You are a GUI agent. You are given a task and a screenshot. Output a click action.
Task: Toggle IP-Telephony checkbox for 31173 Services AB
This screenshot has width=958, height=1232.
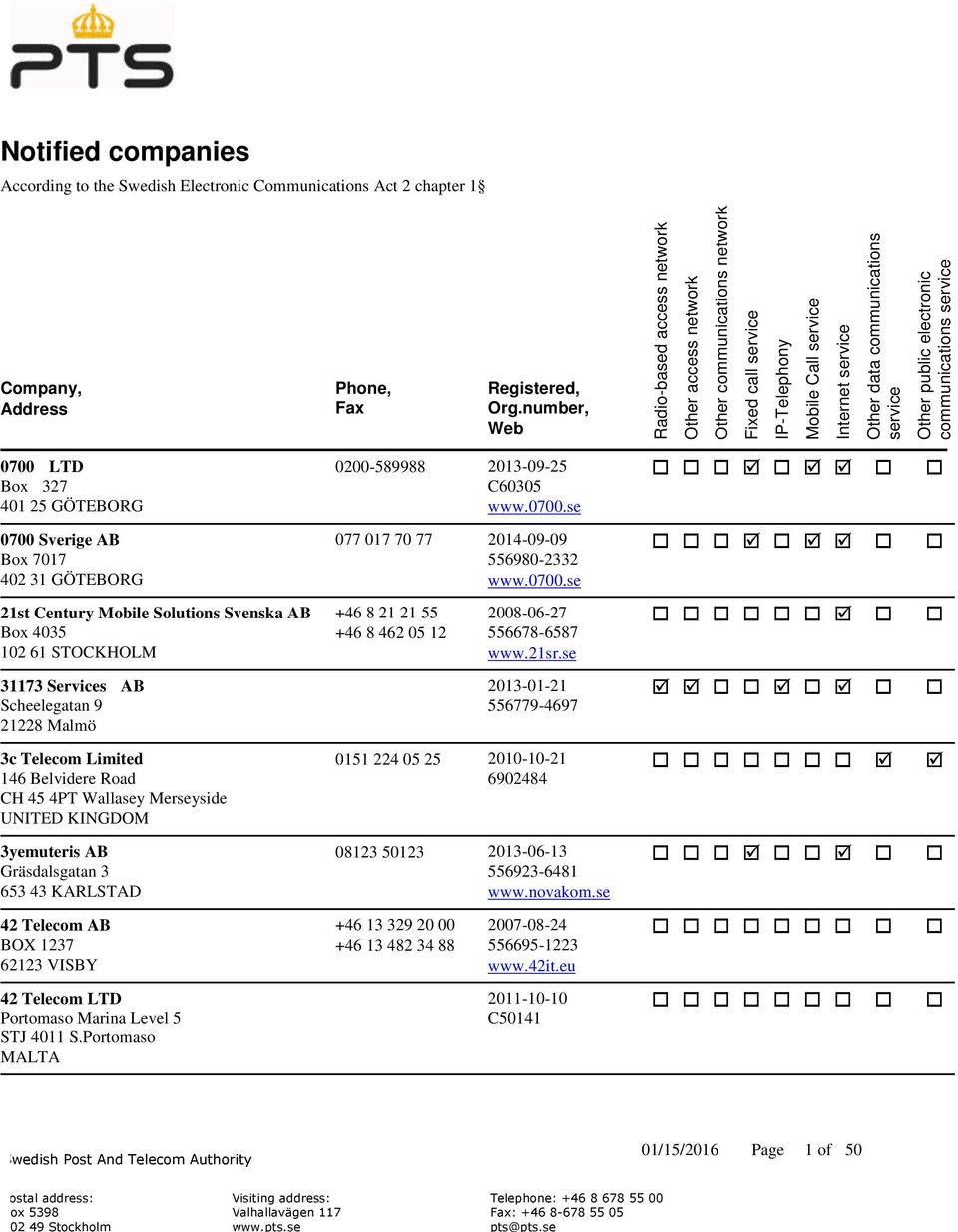(782, 687)
